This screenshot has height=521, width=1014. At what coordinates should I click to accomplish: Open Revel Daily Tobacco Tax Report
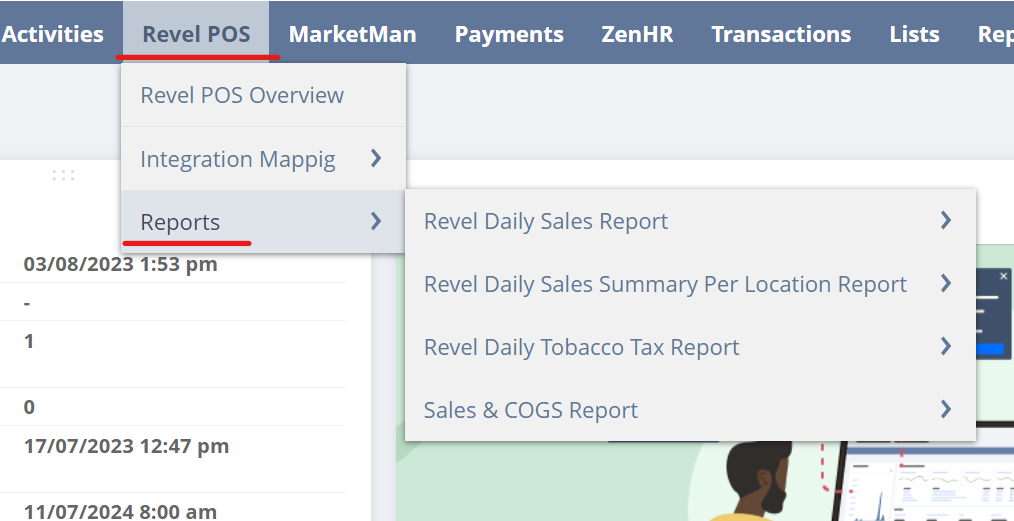[690, 346]
